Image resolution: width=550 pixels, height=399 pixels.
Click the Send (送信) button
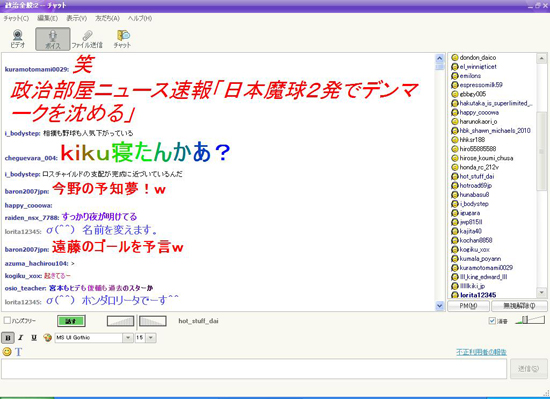coord(528,368)
